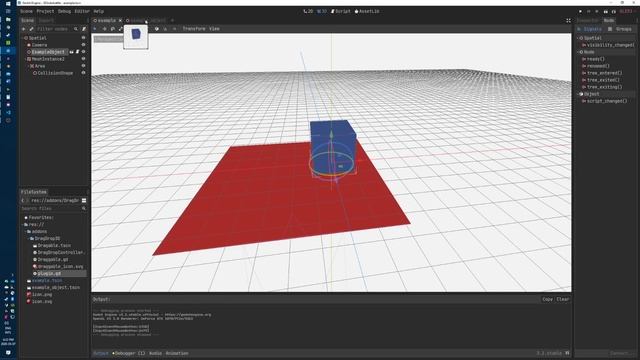
Task: Clear the Output log
Action: (563, 299)
